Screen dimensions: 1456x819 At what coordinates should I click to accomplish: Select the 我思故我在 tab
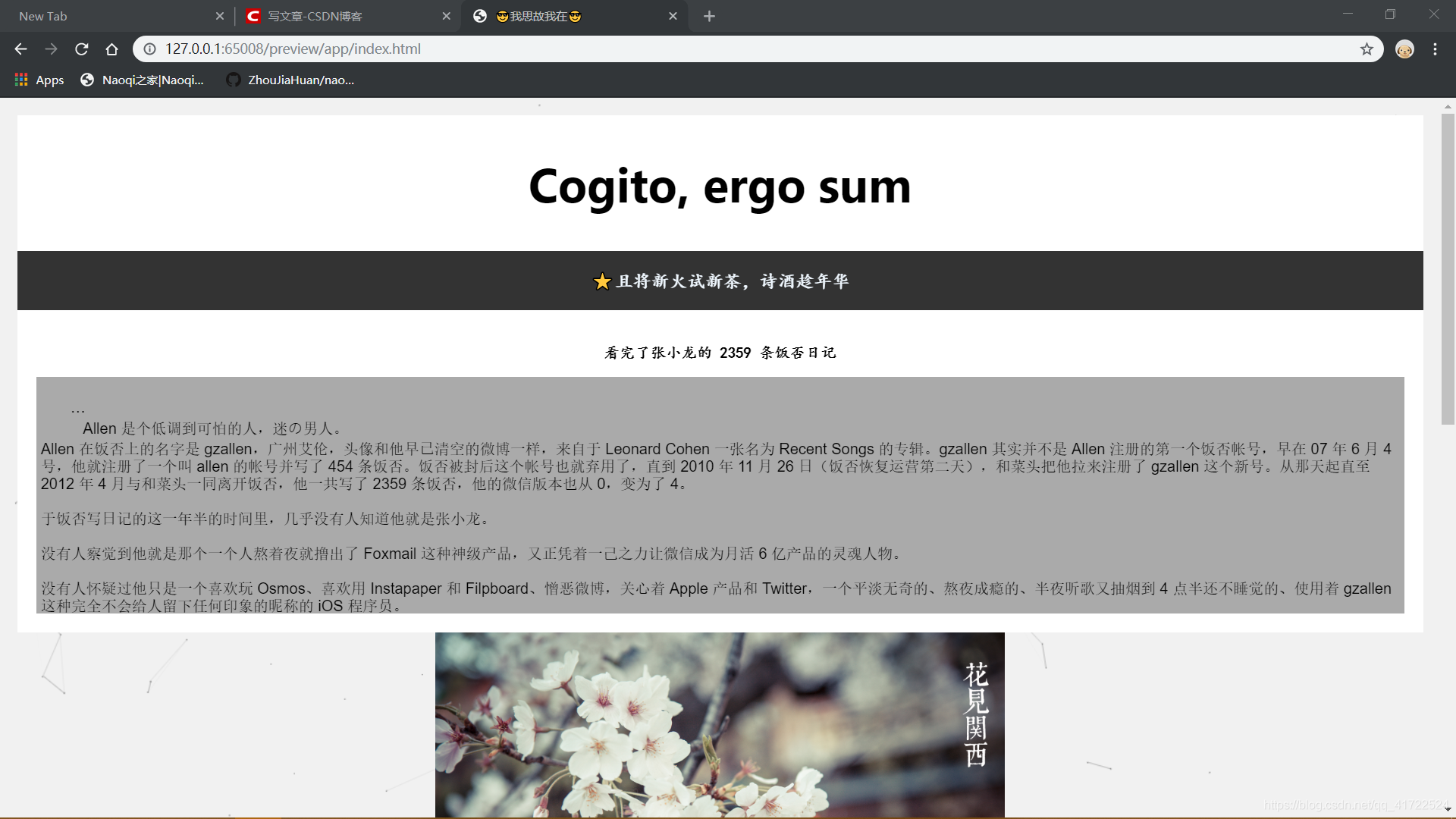pos(574,16)
